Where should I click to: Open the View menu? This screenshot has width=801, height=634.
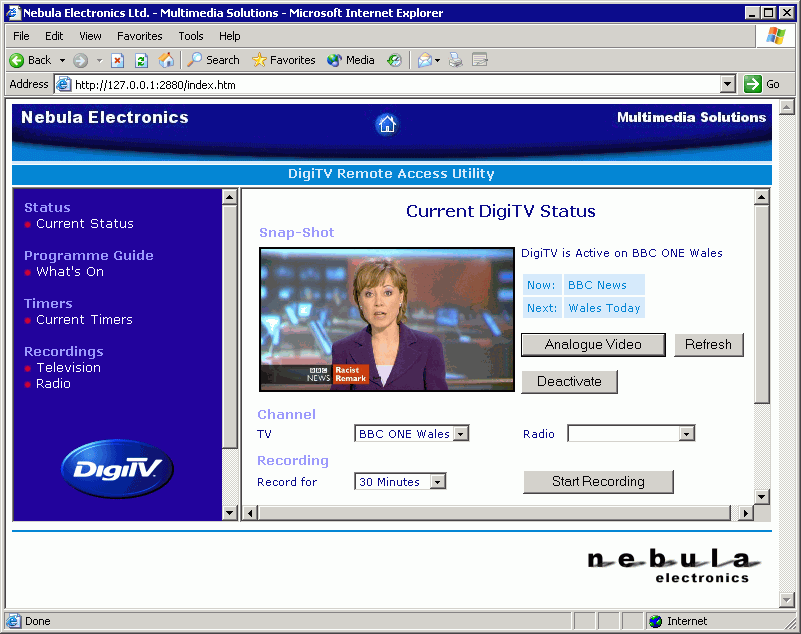coord(90,36)
